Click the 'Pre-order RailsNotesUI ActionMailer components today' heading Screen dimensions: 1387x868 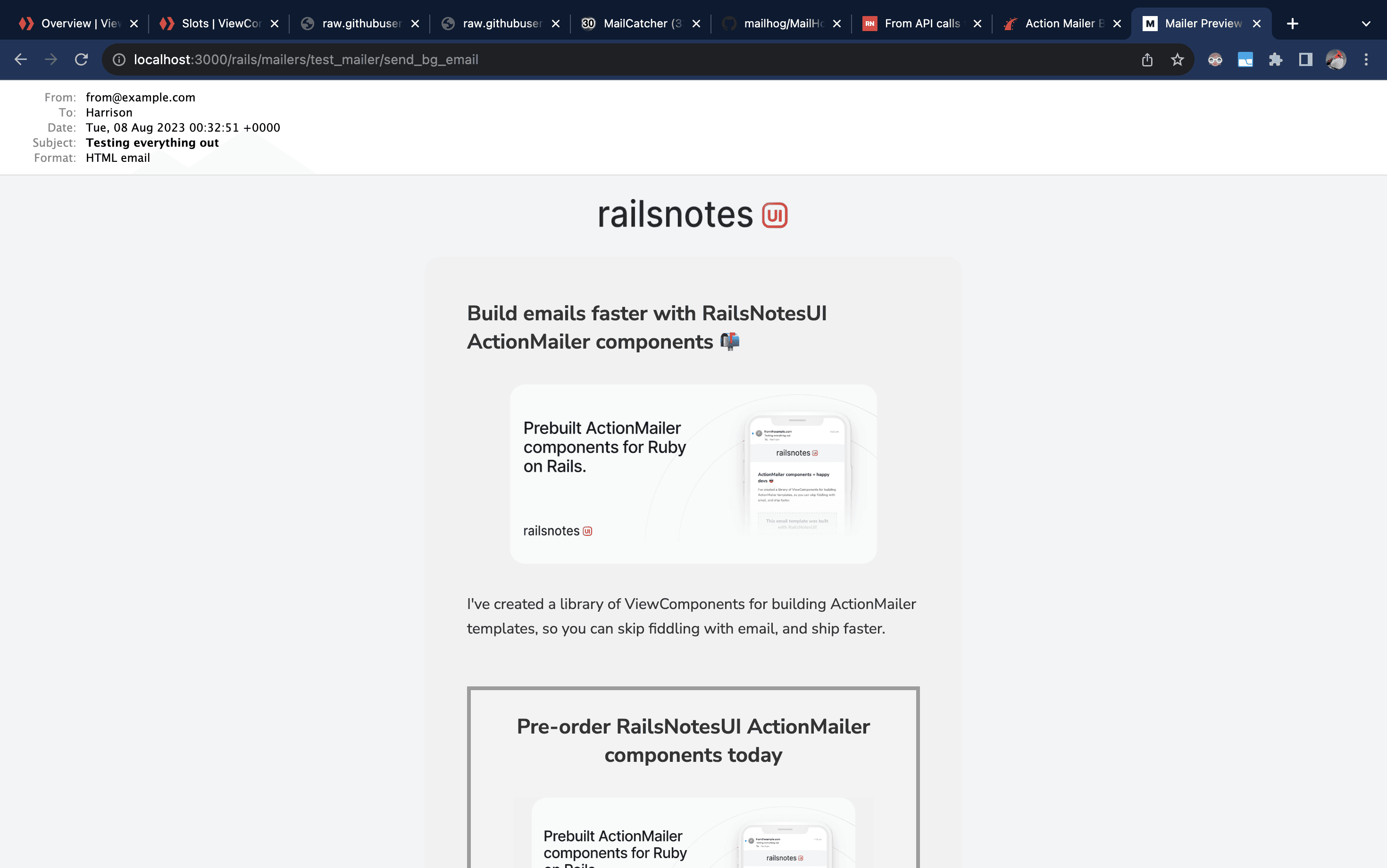pos(693,741)
